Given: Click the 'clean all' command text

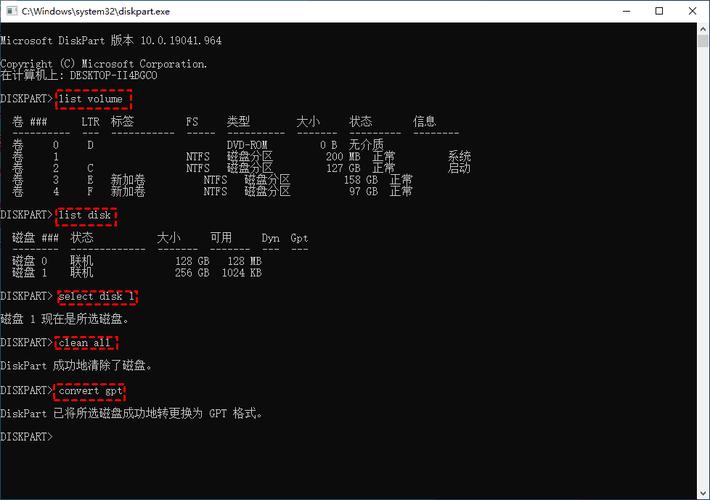Looking at the screenshot, I should 85,343.
